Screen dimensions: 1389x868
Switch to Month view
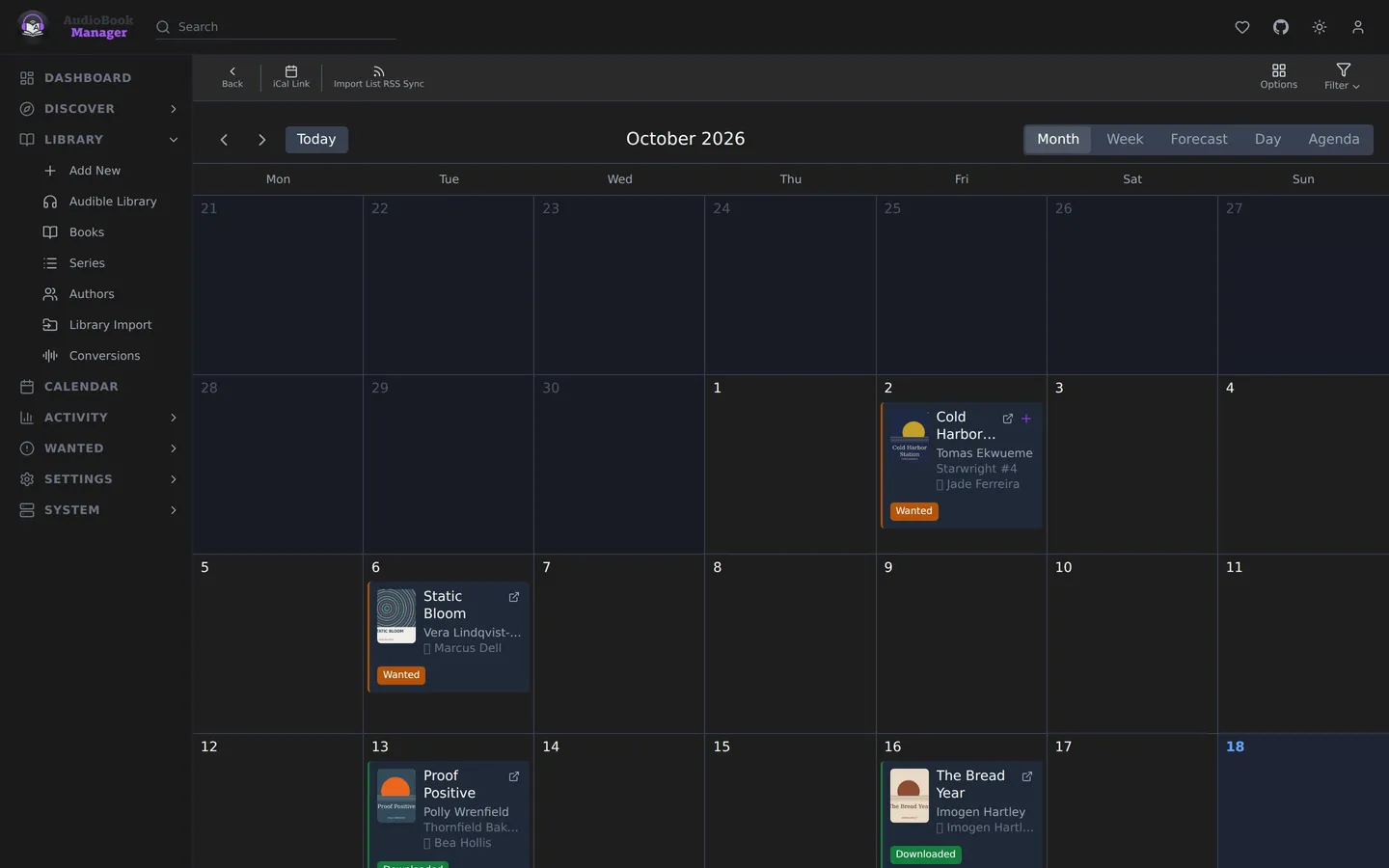(1058, 140)
